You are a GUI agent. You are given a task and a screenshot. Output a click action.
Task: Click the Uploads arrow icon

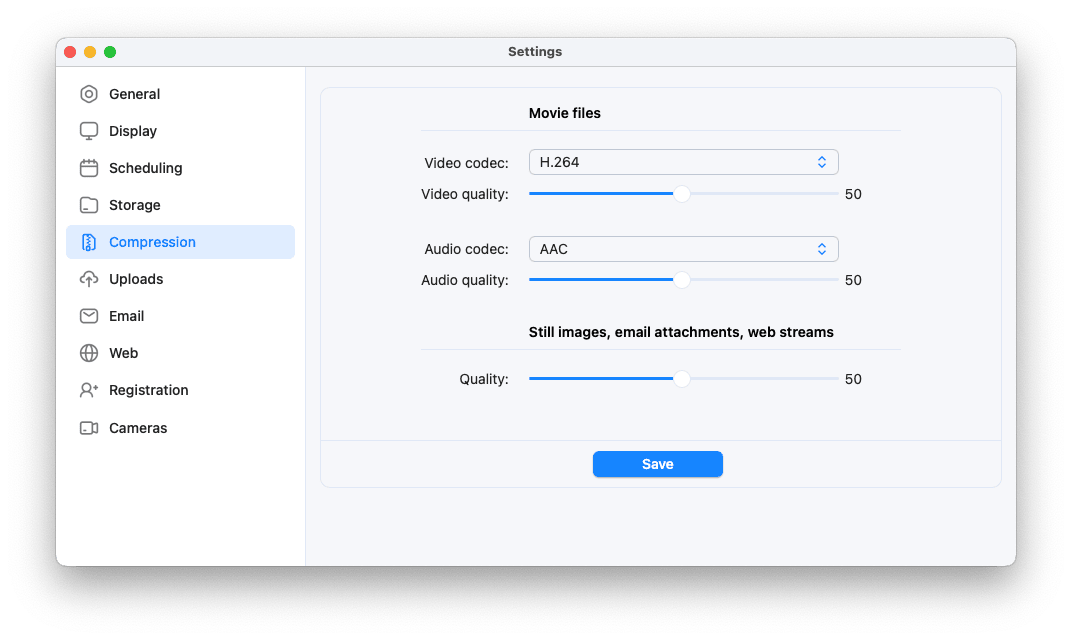(89, 278)
